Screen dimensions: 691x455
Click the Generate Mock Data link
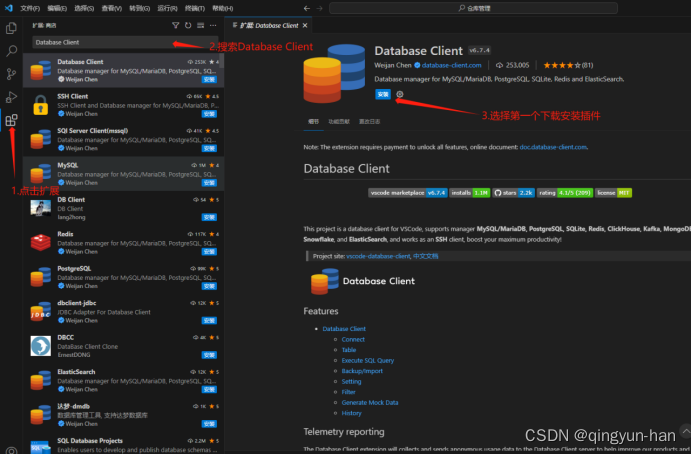point(370,403)
